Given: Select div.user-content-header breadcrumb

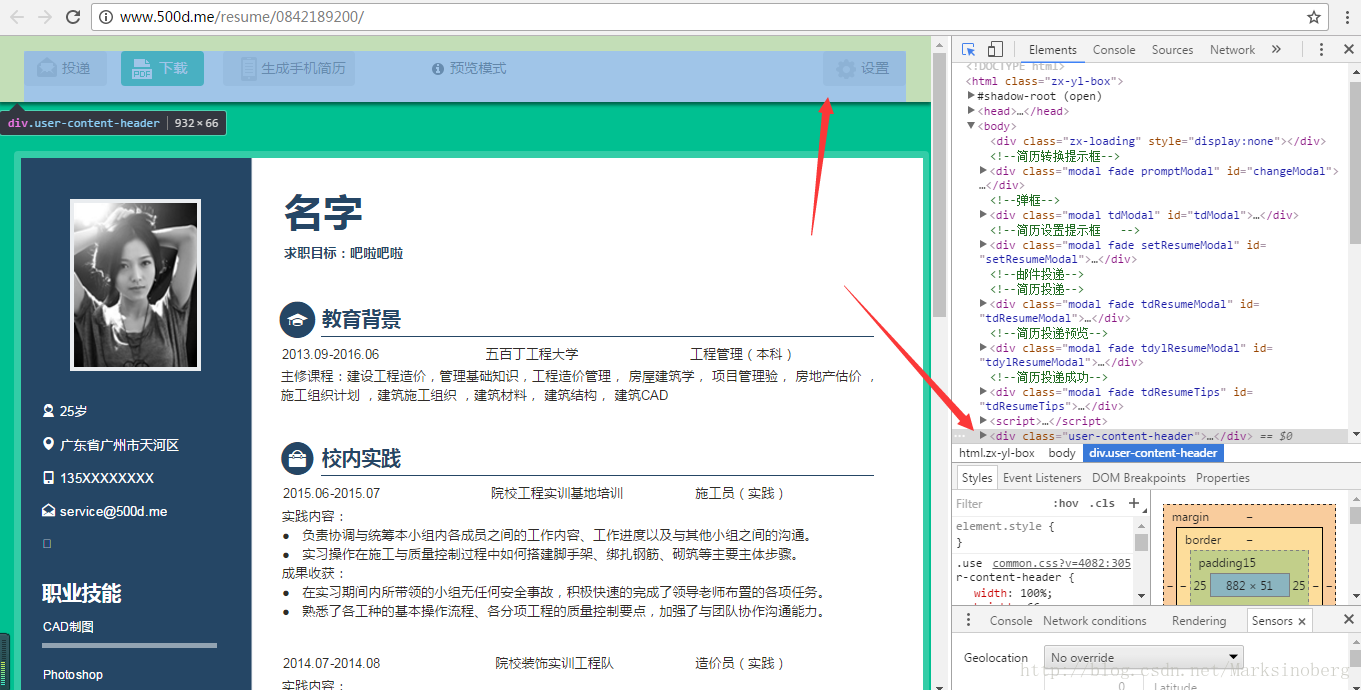Looking at the screenshot, I should (1153, 453).
